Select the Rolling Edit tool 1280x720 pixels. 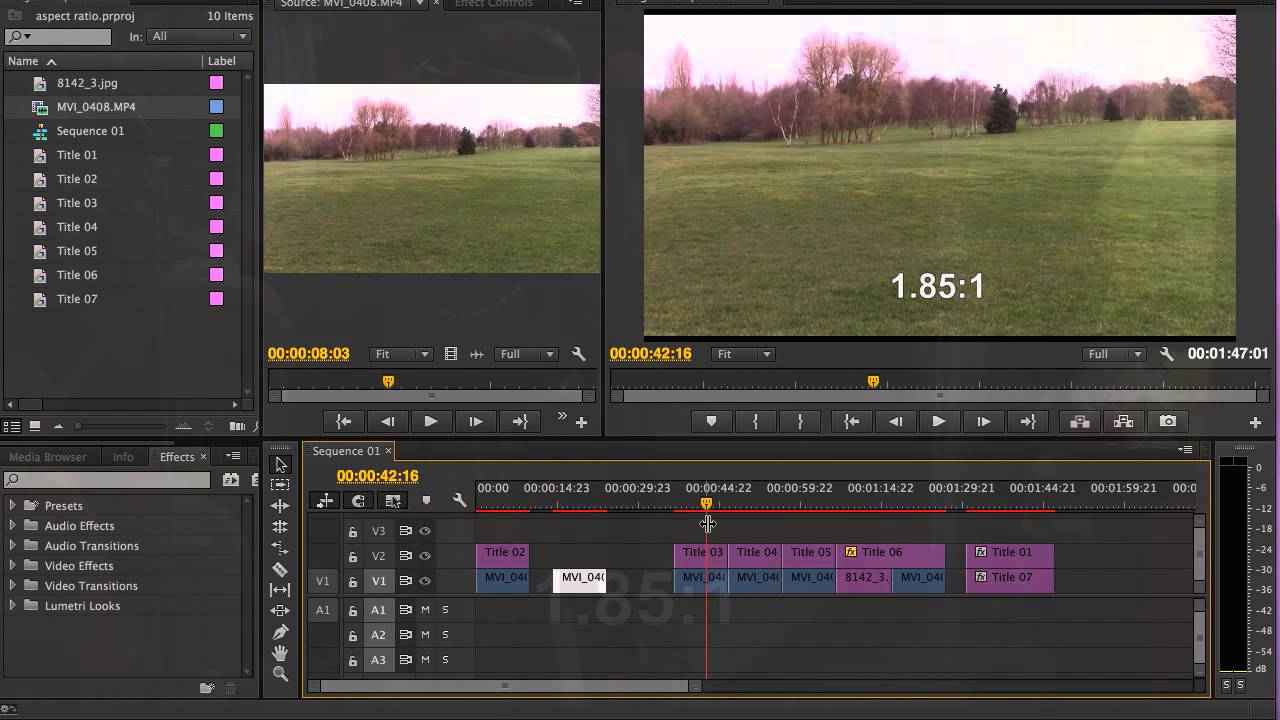pyautogui.click(x=280, y=526)
